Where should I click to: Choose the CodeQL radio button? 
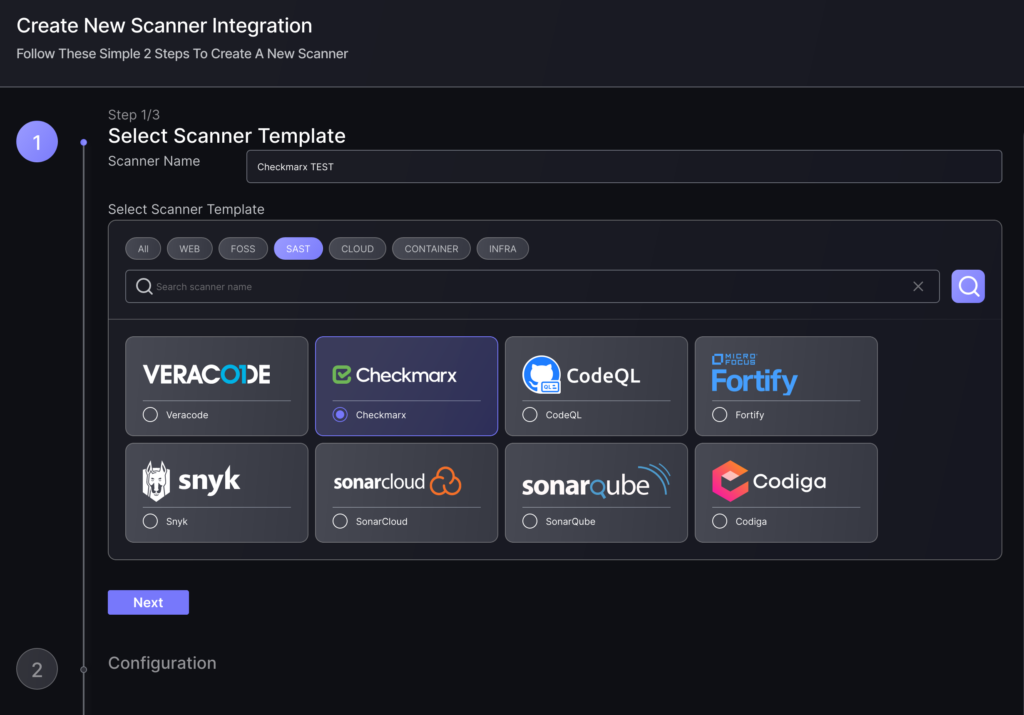tap(530, 415)
